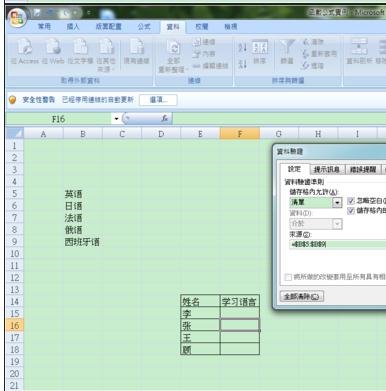Open the Sort dialog
The image size is (386, 391).
coord(260,52)
